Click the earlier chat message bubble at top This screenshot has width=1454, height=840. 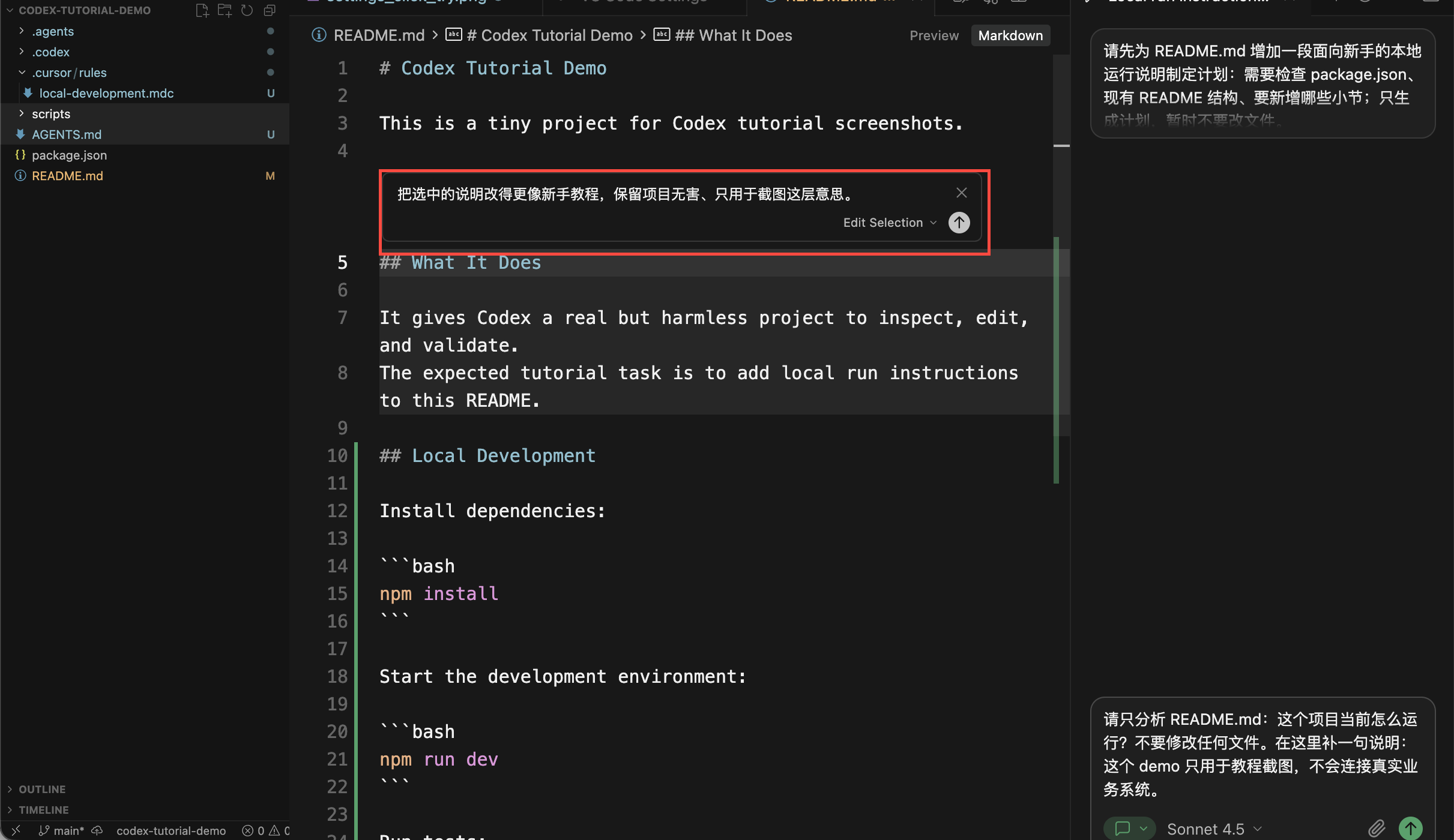(1262, 84)
